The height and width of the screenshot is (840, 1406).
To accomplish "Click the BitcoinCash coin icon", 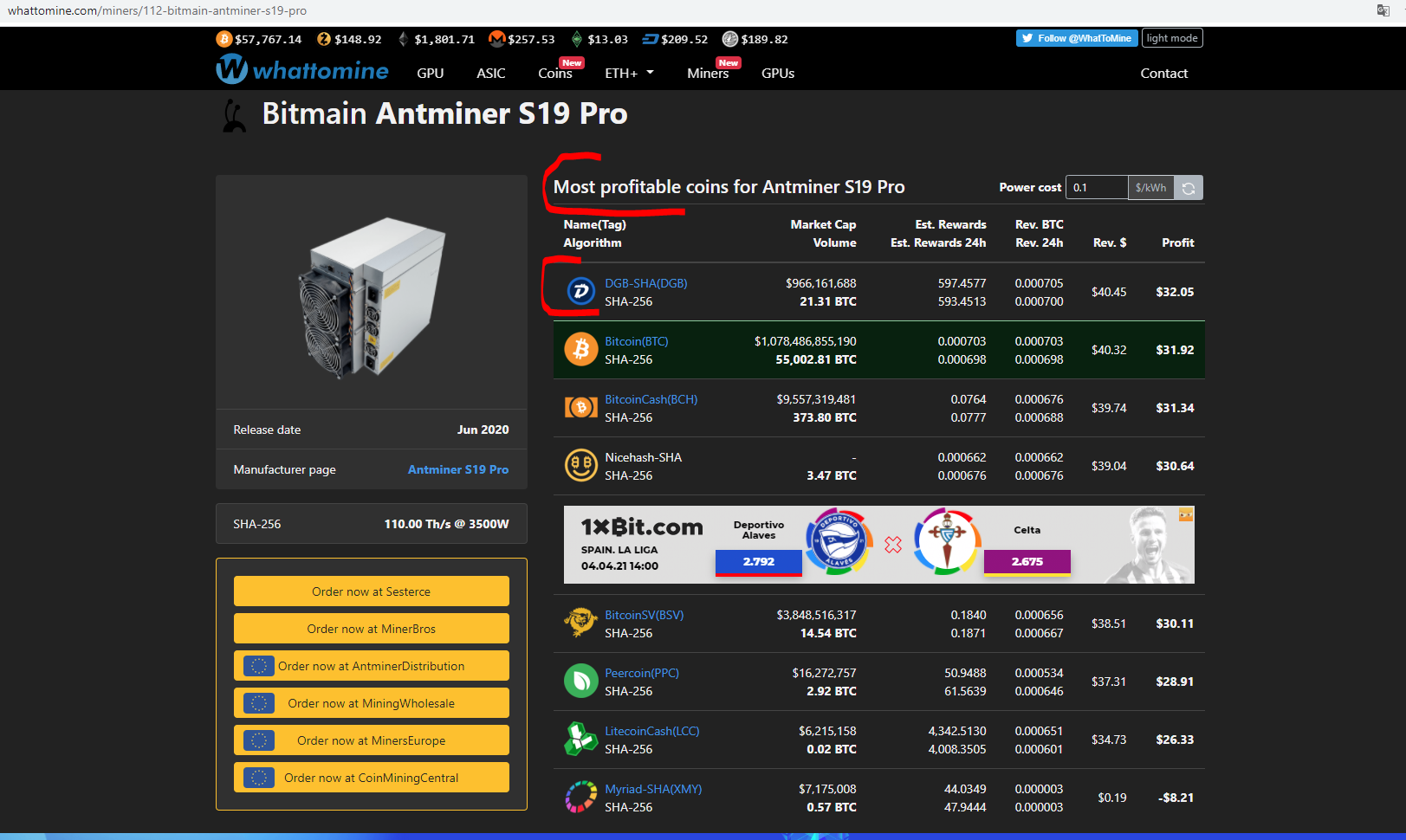I will coord(581,408).
